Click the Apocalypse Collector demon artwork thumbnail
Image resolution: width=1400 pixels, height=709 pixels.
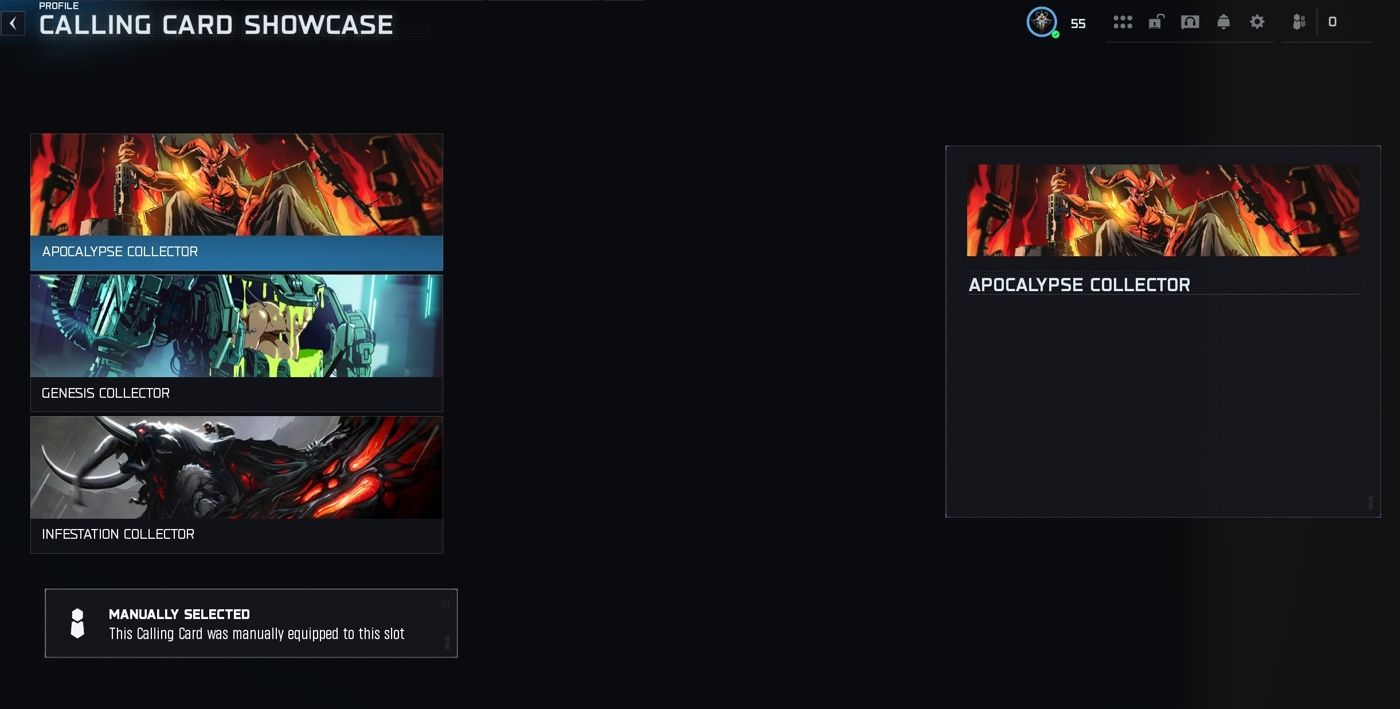[237, 185]
